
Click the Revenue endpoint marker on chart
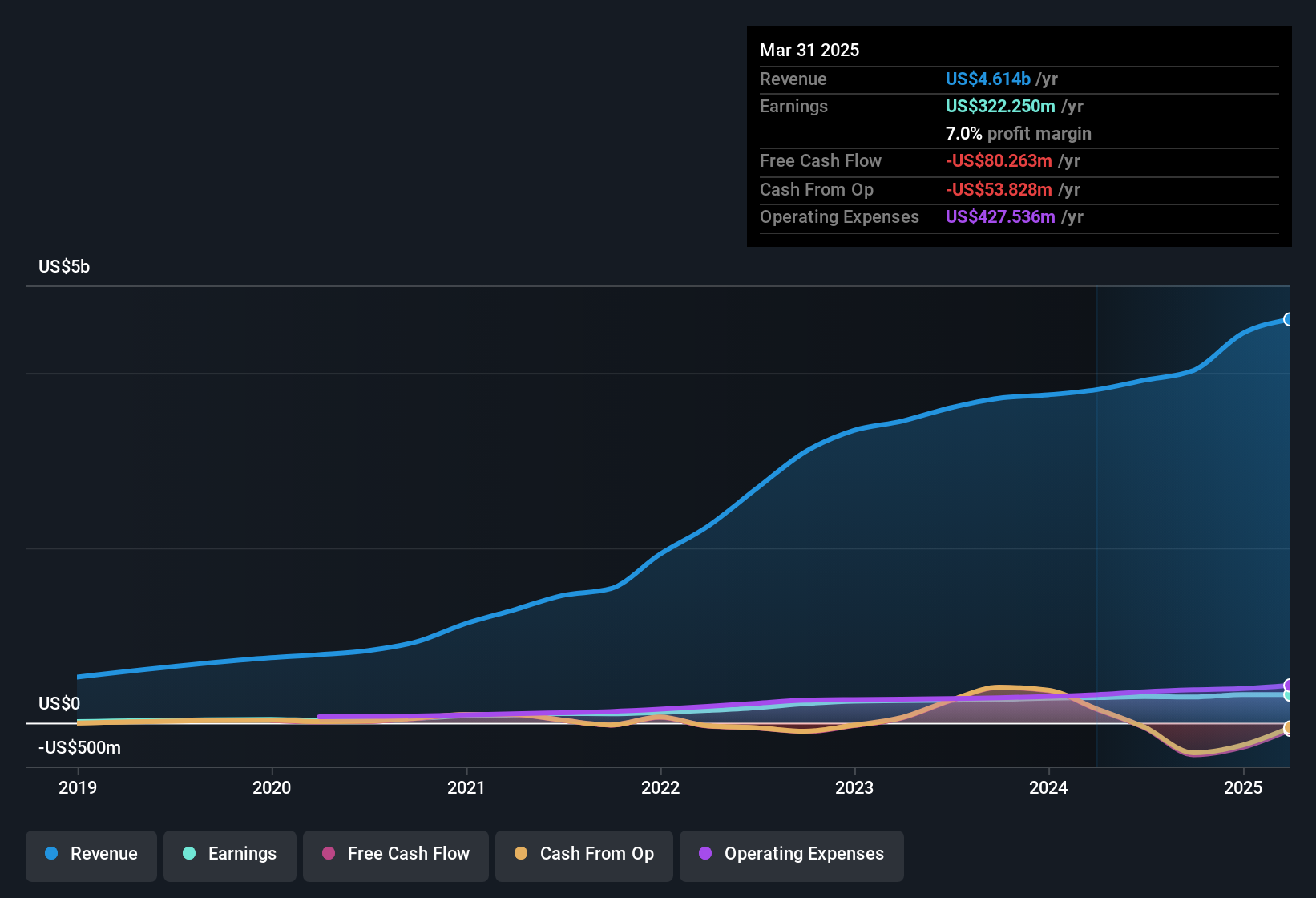coord(1289,319)
